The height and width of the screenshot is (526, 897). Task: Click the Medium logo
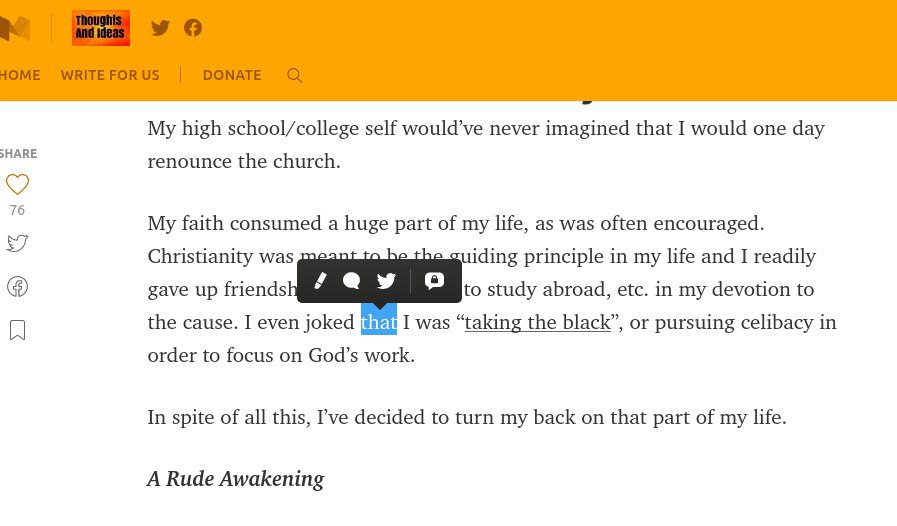pos(15,28)
